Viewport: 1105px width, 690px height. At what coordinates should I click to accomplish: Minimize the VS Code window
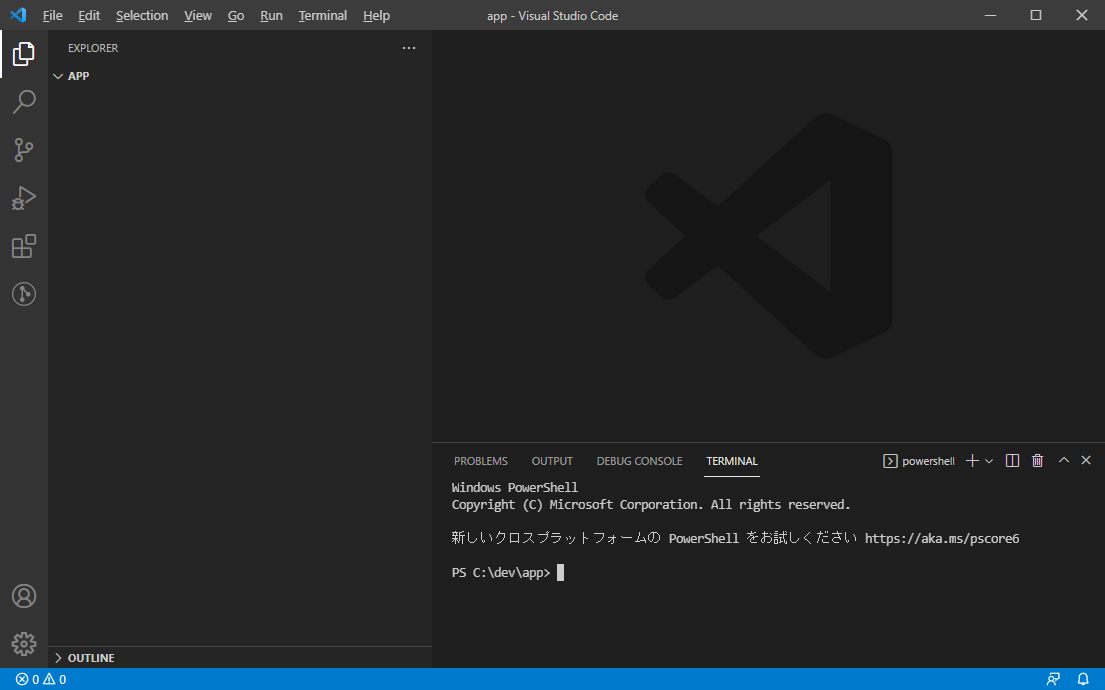[990, 15]
